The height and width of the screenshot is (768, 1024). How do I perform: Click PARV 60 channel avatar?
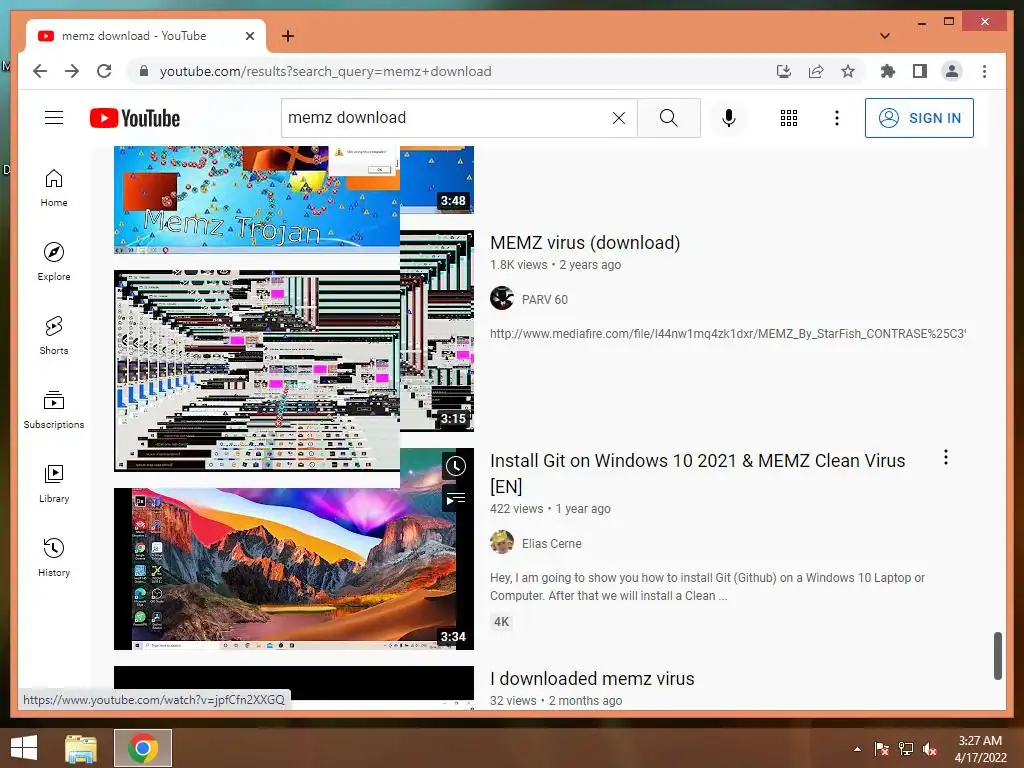pos(502,298)
